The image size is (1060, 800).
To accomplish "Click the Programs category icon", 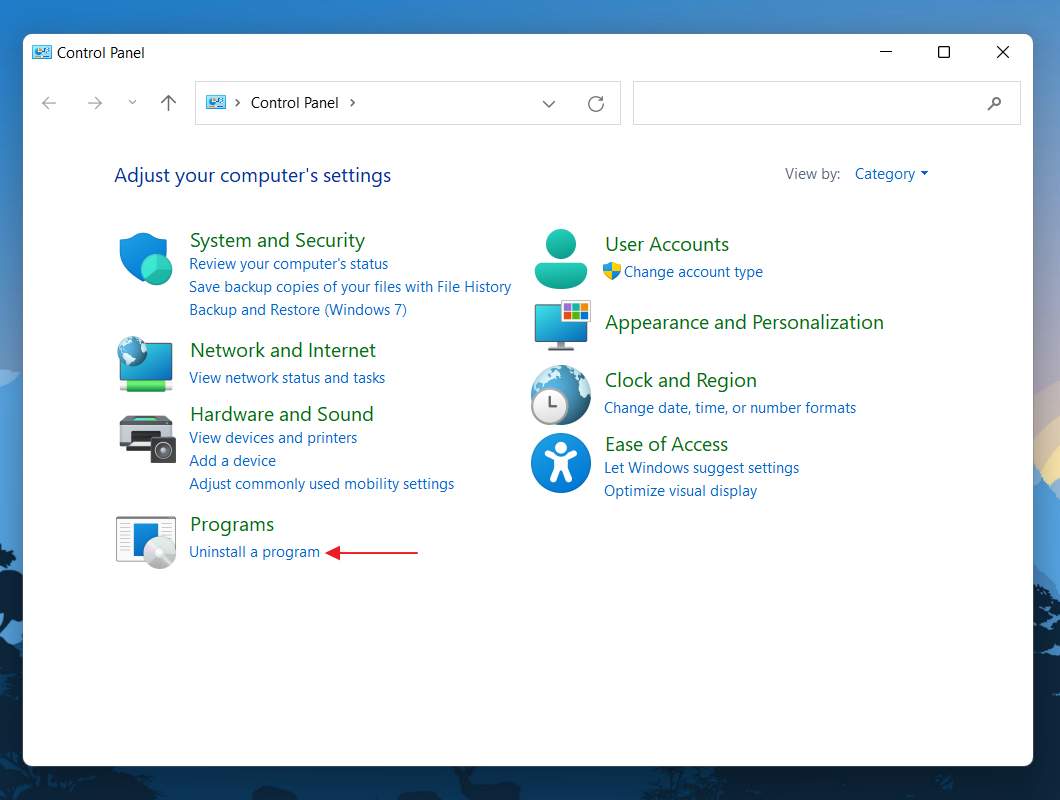I will coord(146,542).
